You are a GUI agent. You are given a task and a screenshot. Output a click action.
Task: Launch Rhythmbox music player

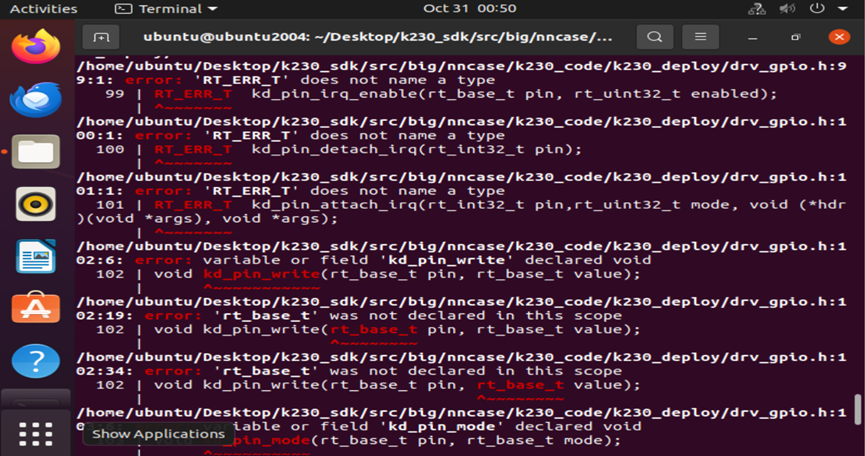click(x=36, y=204)
